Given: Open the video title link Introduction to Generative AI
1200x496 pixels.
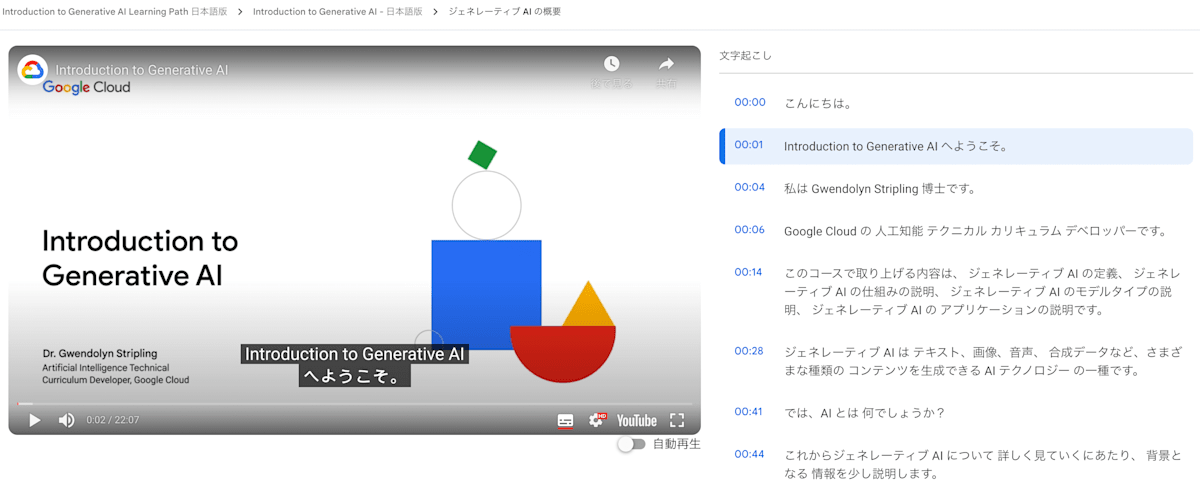Looking at the screenshot, I should (x=142, y=70).
